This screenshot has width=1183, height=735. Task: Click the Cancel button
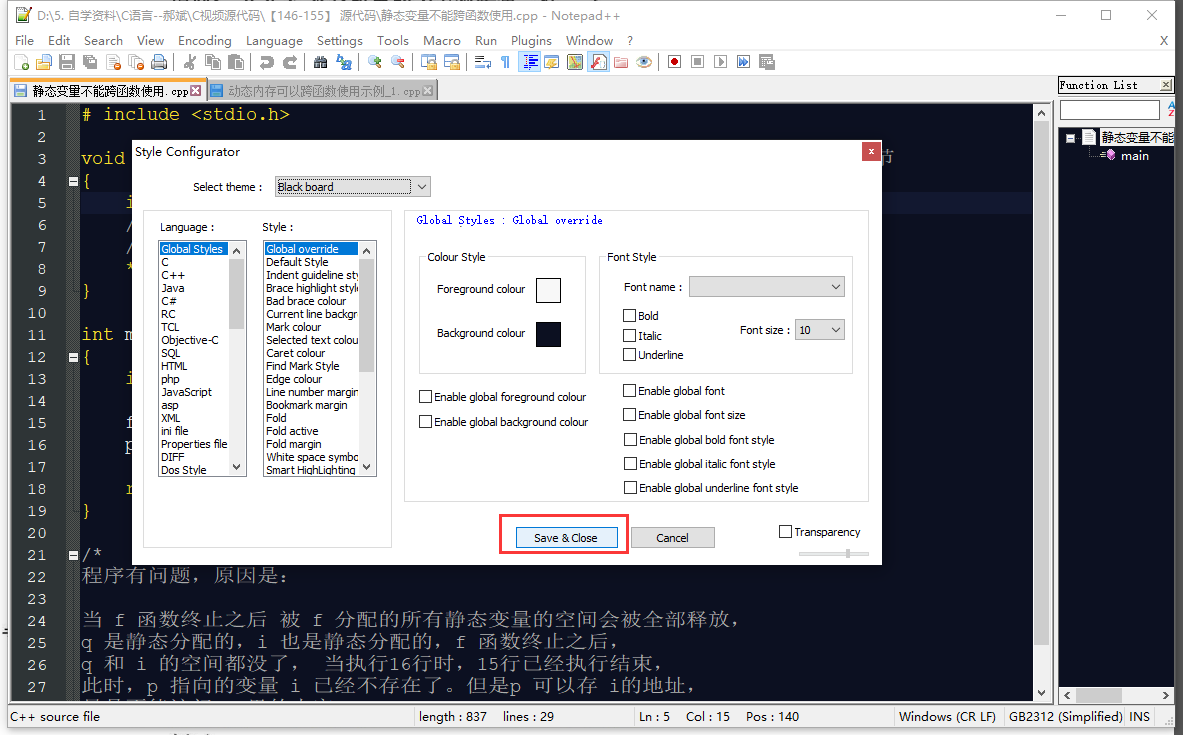672,537
